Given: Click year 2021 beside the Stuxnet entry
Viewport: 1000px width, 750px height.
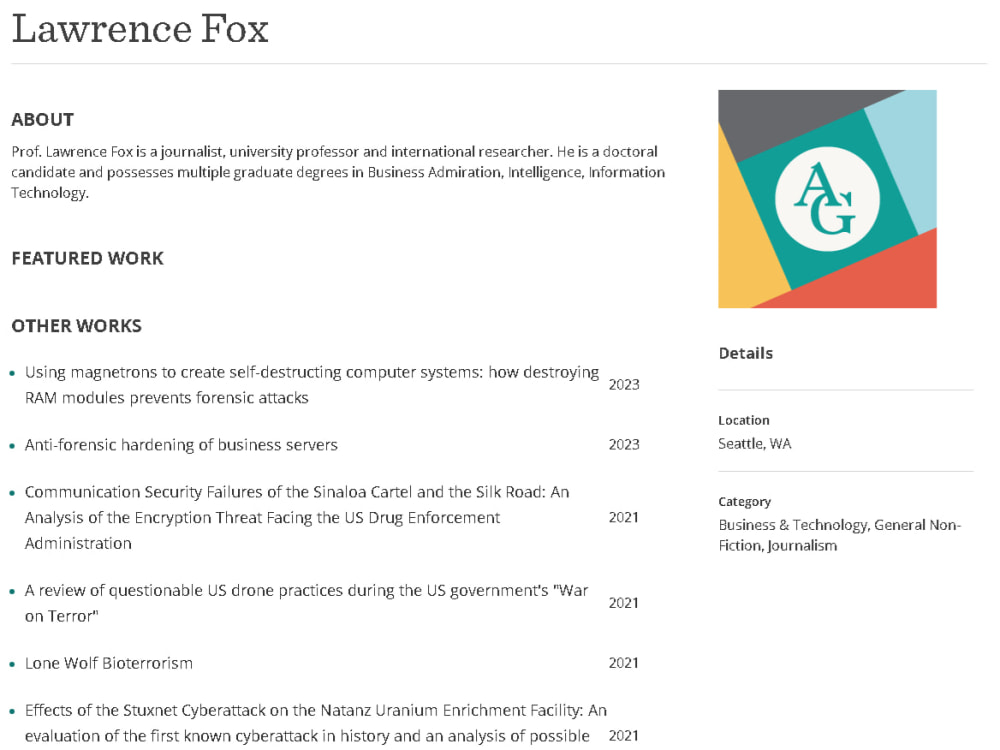Looking at the screenshot, I should click(x=624, y=735).
